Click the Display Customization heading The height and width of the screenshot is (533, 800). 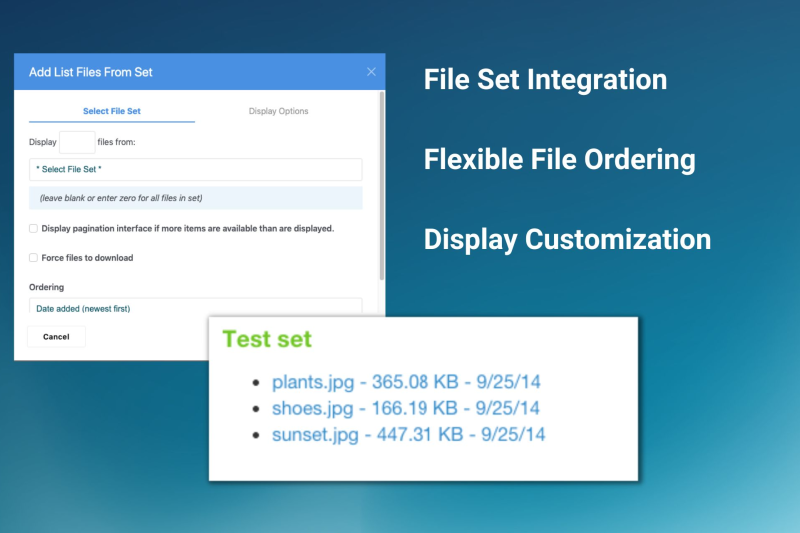[x=567, y=240]
